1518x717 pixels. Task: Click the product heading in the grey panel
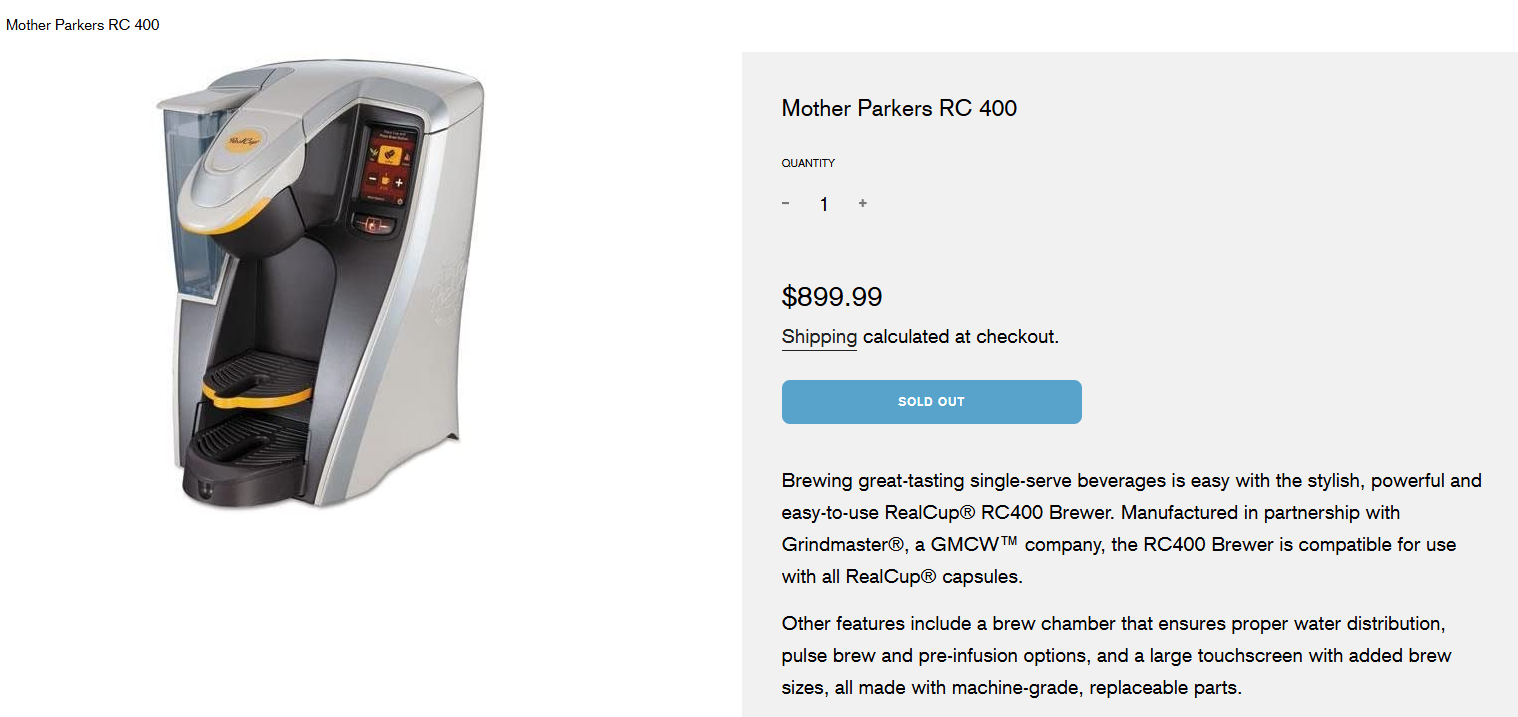(899, 108)
